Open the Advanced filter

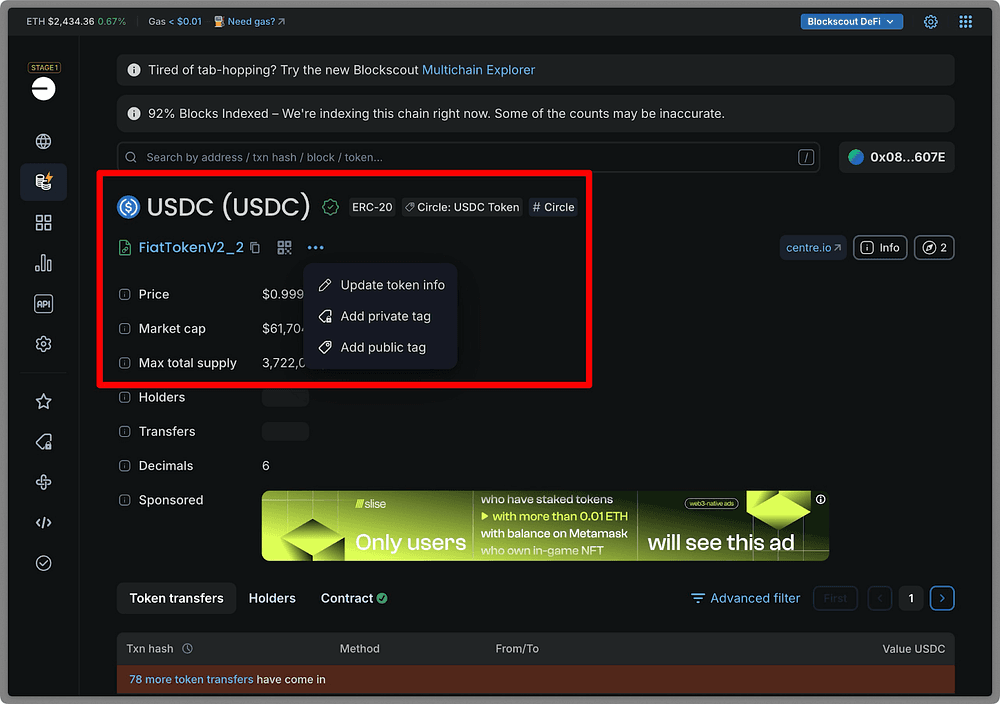click(746, 598)
